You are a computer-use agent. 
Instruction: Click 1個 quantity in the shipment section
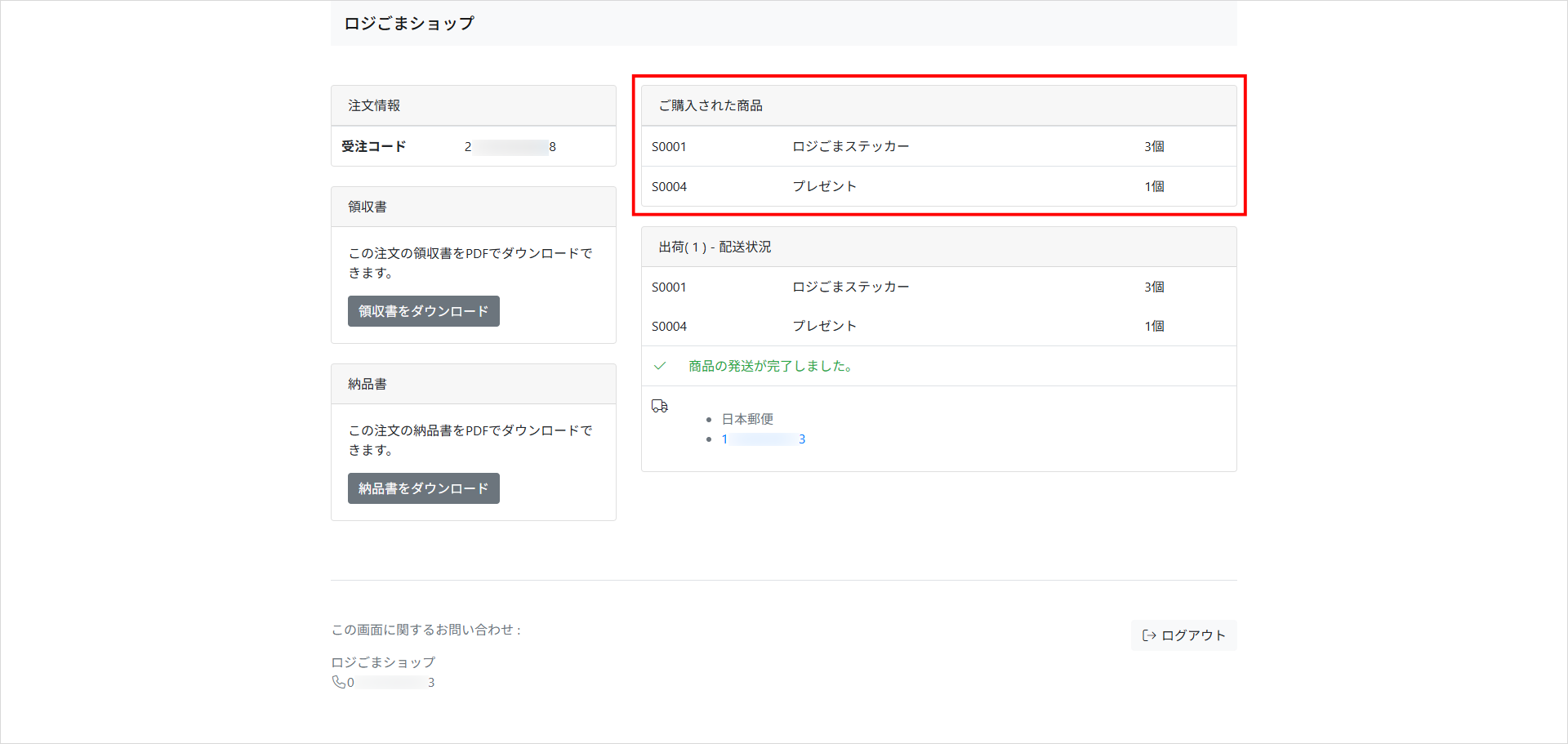click(1154, 326)
